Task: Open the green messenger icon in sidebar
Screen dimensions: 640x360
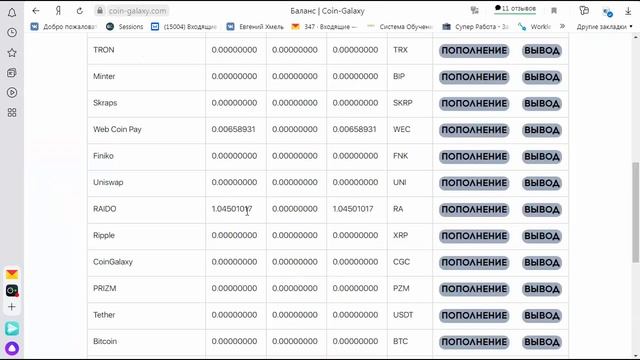Action: 12,329
